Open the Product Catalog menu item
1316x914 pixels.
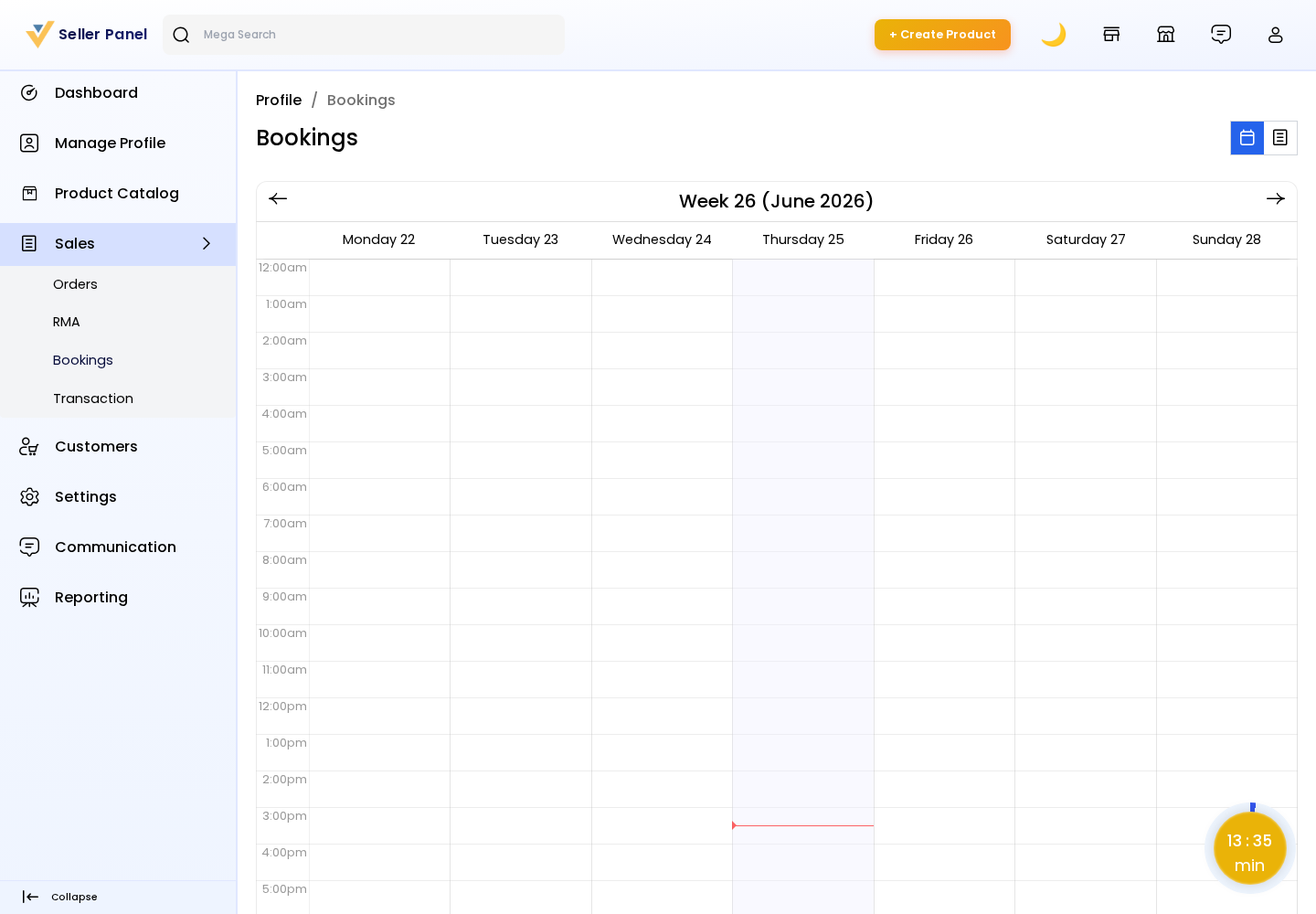118,194
